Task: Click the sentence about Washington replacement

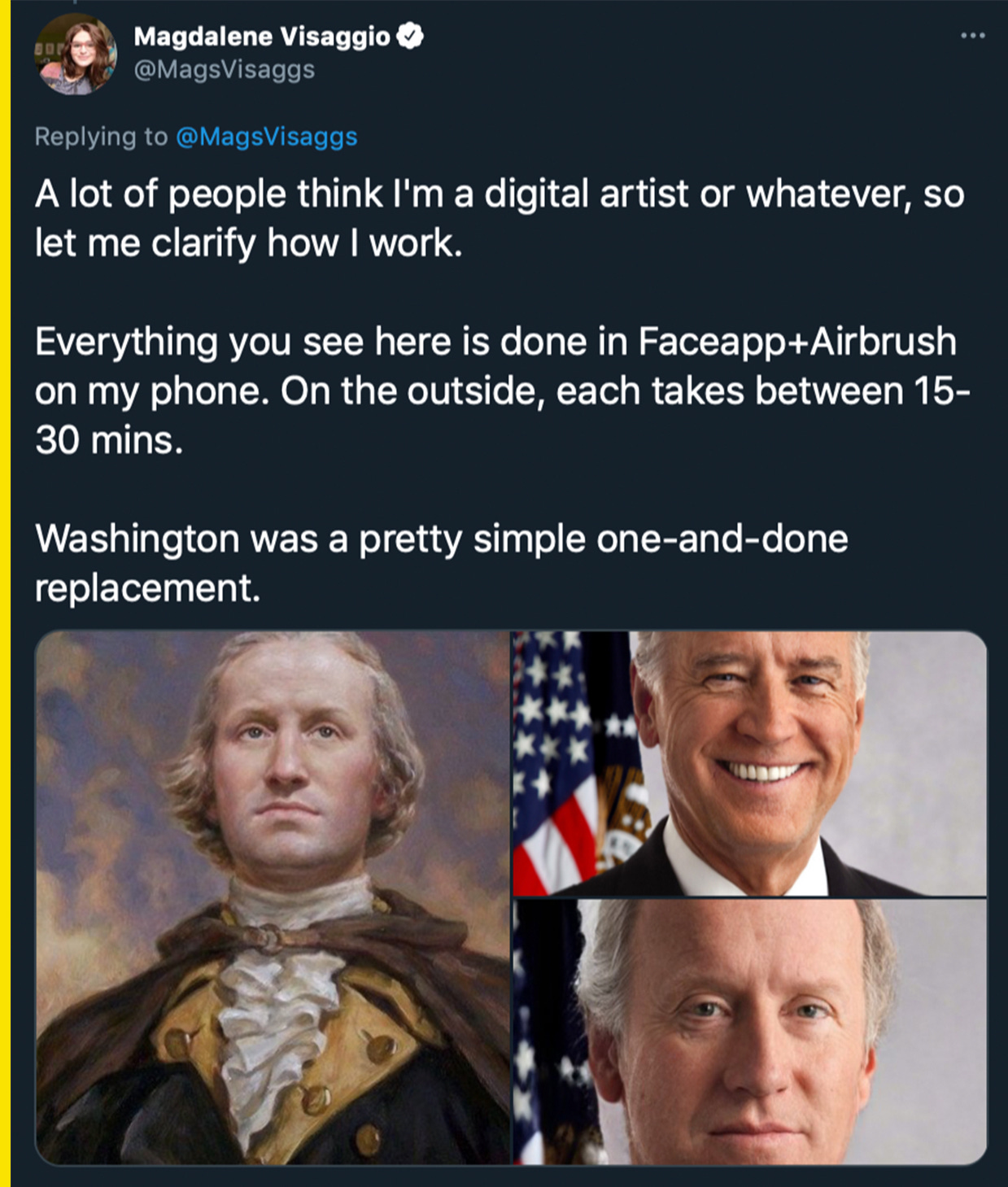Action: pyautogui.click(x=442, y=563)
